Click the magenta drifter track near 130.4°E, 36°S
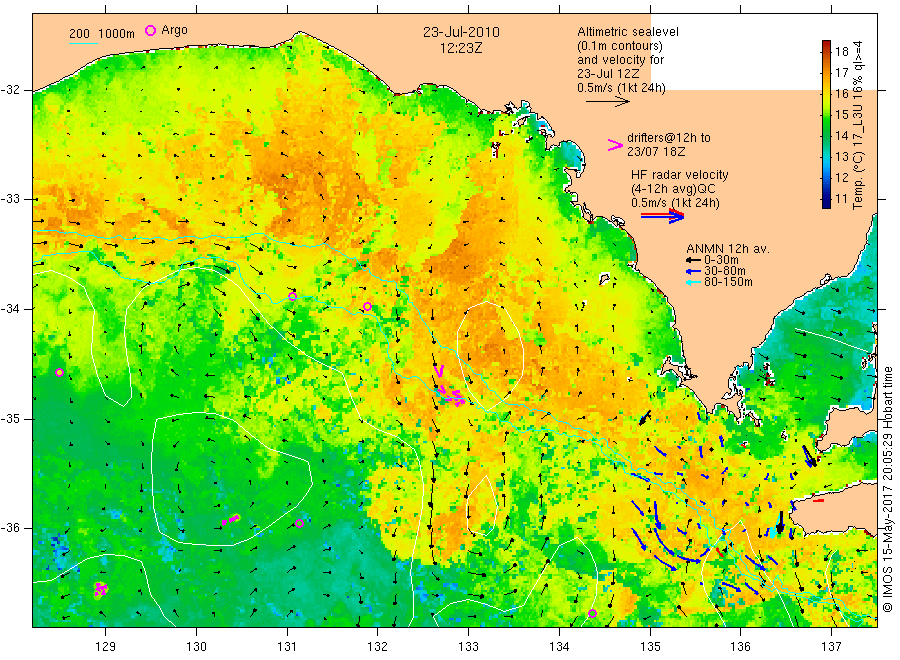This screenshot has width=900, height=660. click(x=230, y=520)
